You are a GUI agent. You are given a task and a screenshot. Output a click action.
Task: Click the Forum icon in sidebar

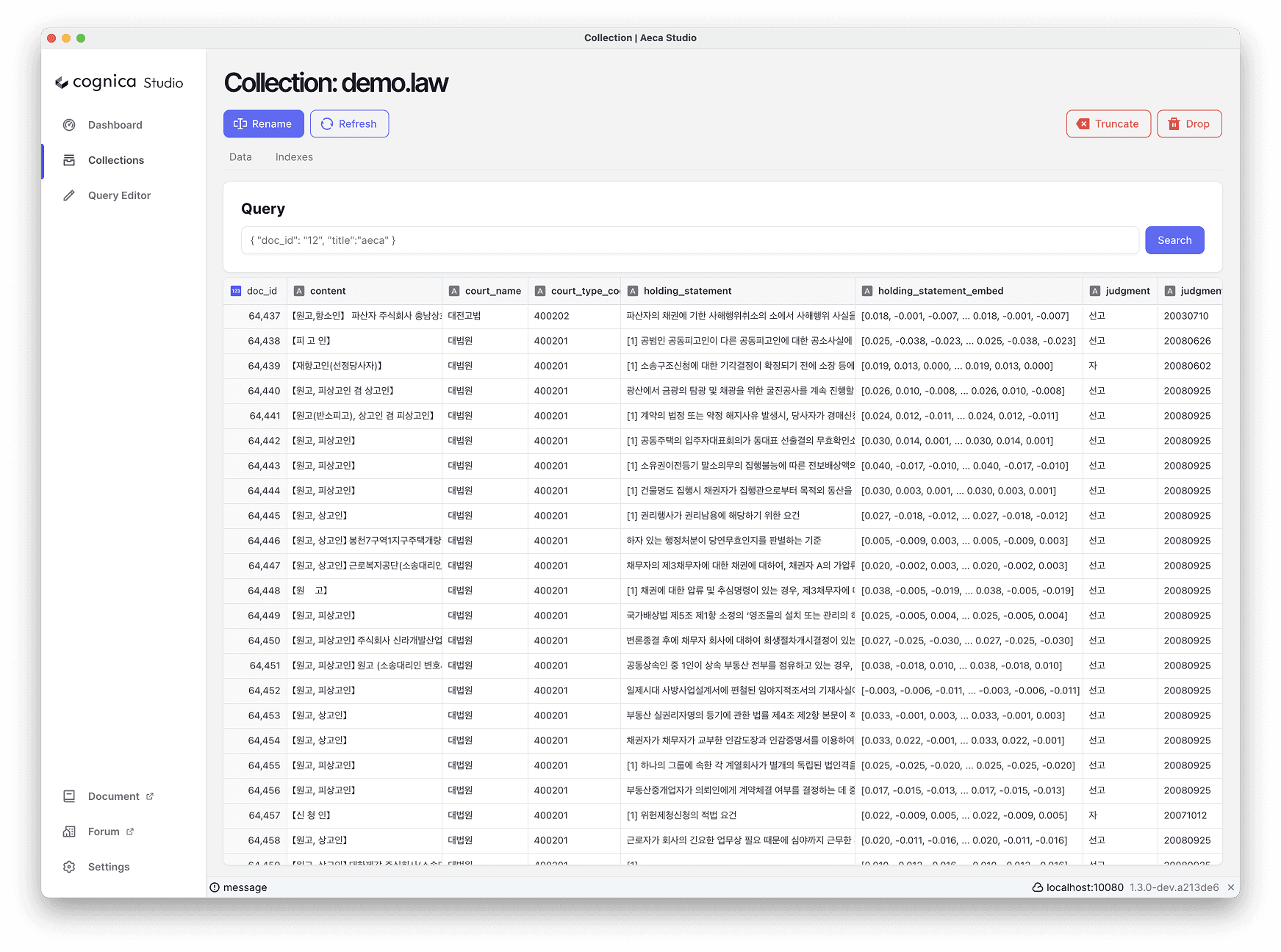tap(69, 832)
